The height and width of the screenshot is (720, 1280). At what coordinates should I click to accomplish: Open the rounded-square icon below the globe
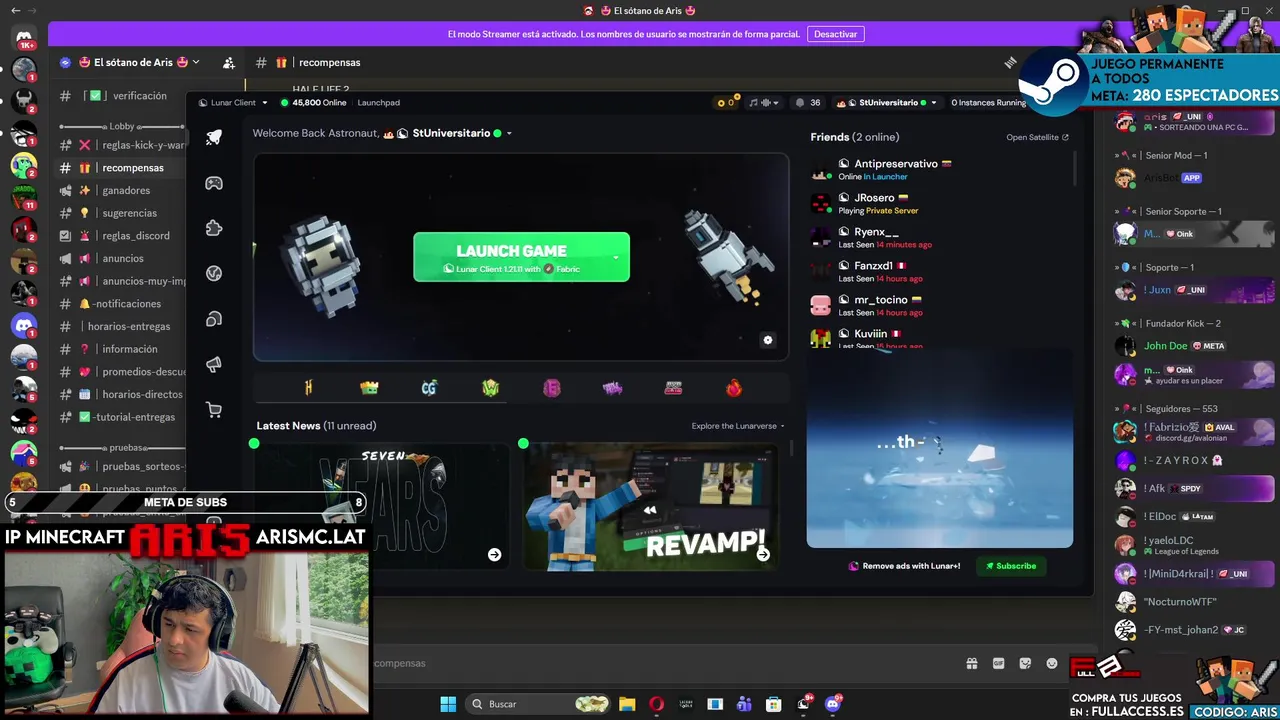[x=214, y=319]
